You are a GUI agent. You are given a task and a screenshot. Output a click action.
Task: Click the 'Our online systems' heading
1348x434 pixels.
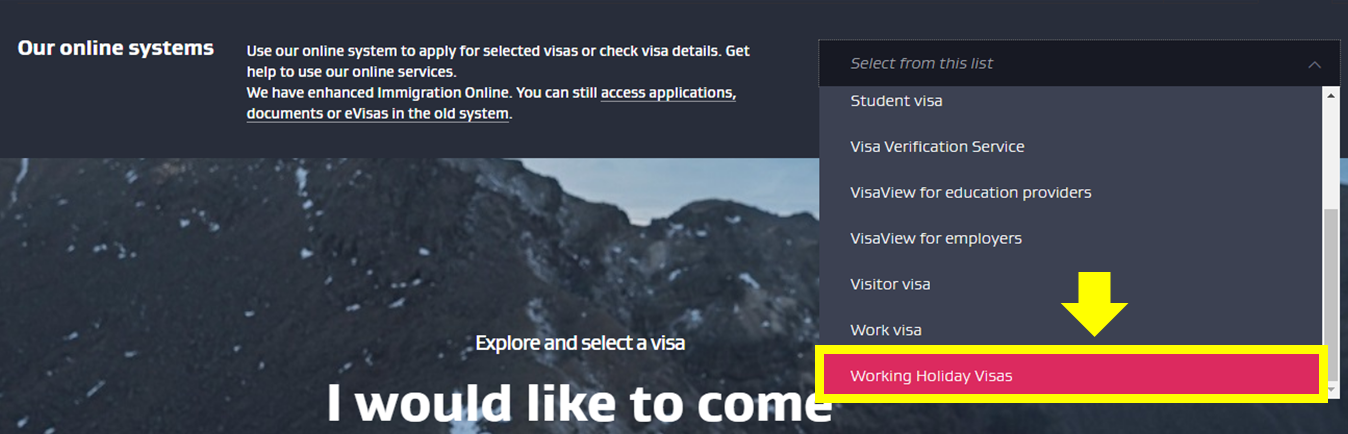(116, 48)
